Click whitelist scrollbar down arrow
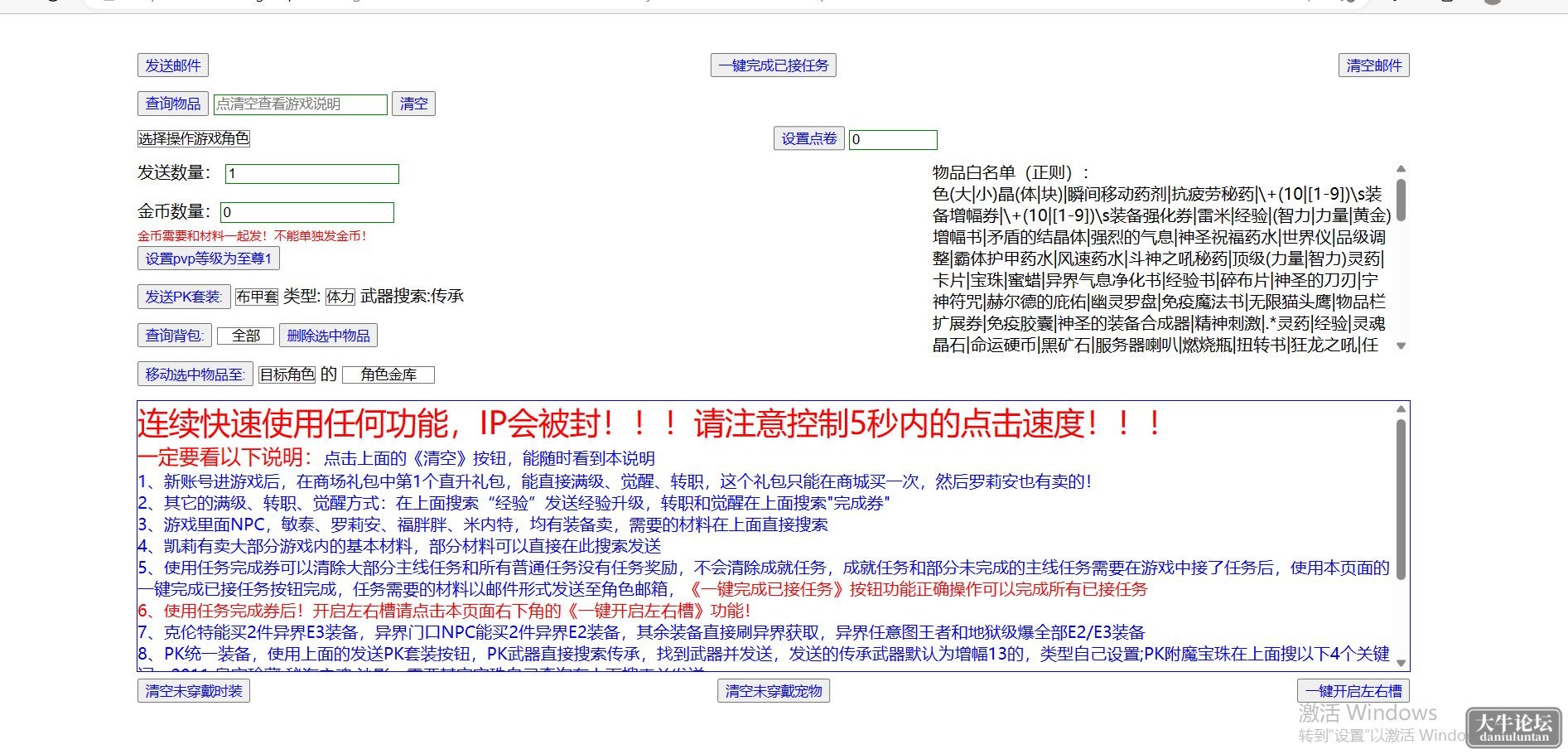This screenshot has height=754, width=1568. (1402, 346)
